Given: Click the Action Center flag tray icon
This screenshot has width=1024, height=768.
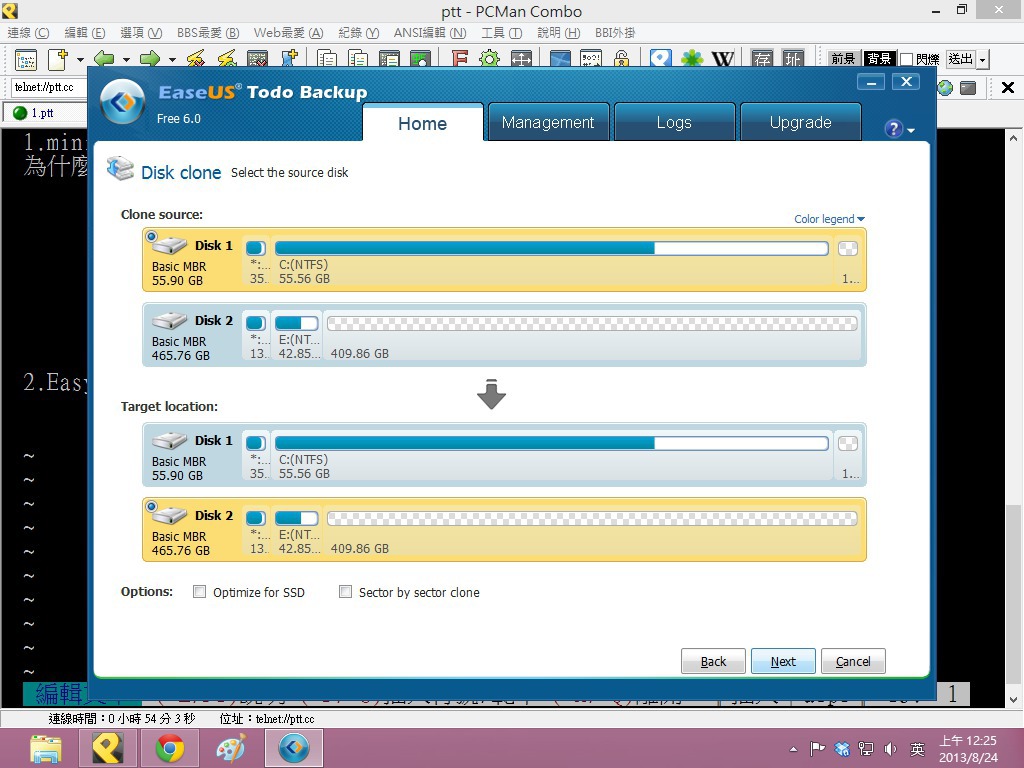Looking at the screenshot, I should click(x=817, y=749).
